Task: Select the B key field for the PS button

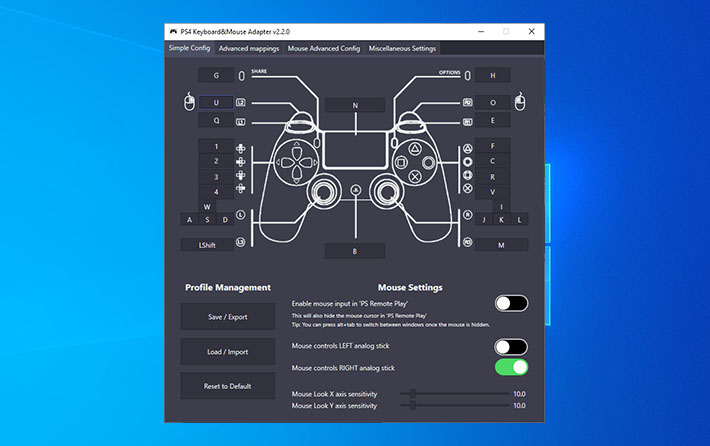Action: click(355, 251)
